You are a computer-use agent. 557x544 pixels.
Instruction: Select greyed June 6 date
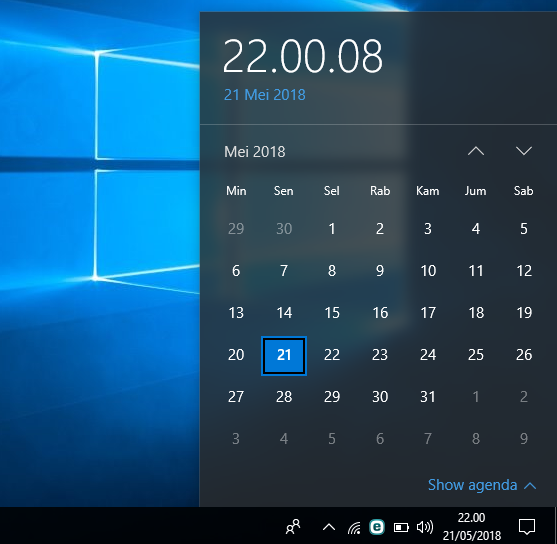coord(380,439)
